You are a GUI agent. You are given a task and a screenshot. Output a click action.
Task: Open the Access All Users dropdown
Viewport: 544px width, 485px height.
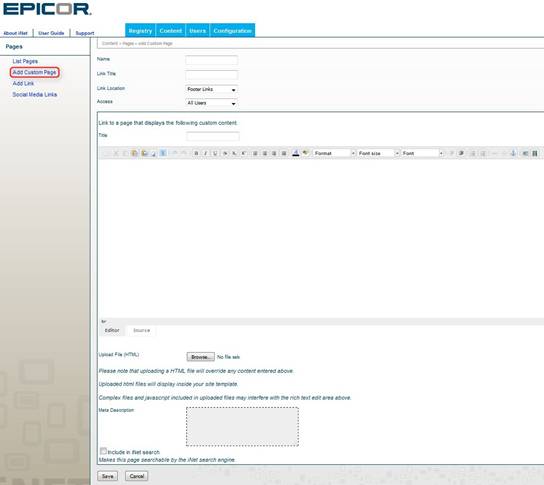pos(212,103)
